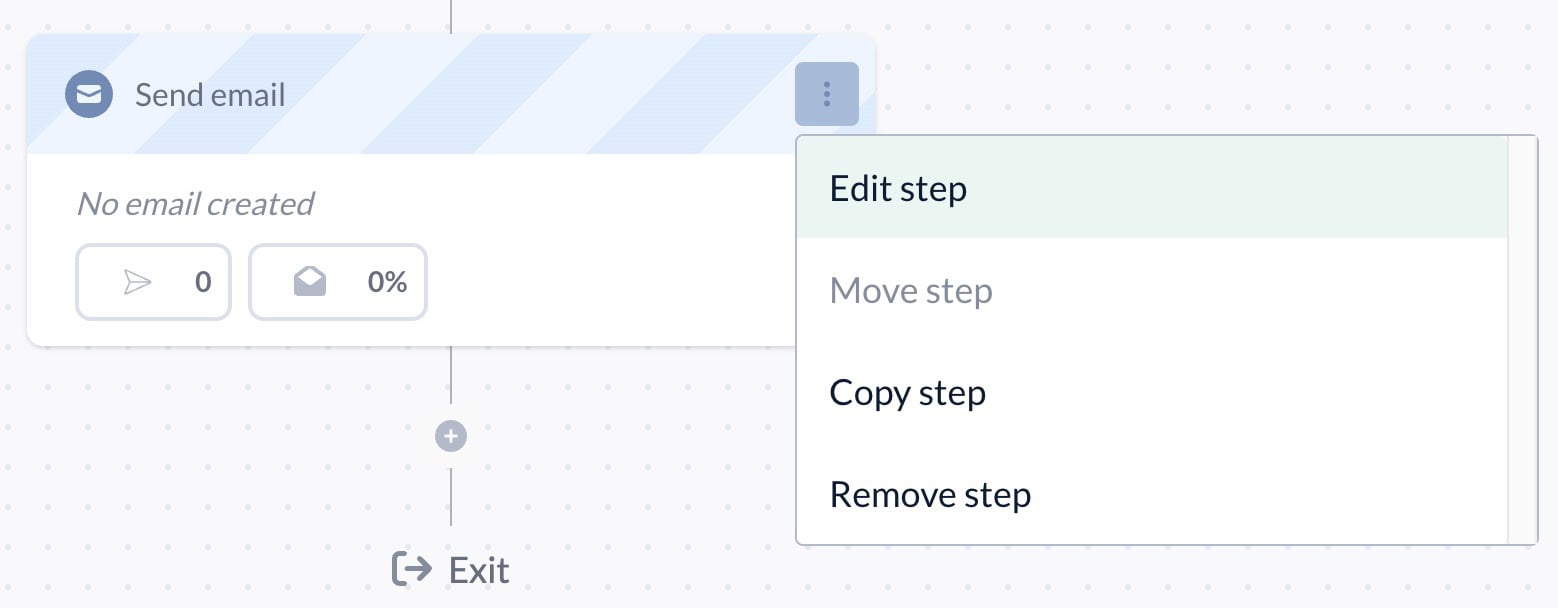The height and width of the screenshot is (608, 1558).
Task: Choose Move step in the menu
Action: (911, 291)
